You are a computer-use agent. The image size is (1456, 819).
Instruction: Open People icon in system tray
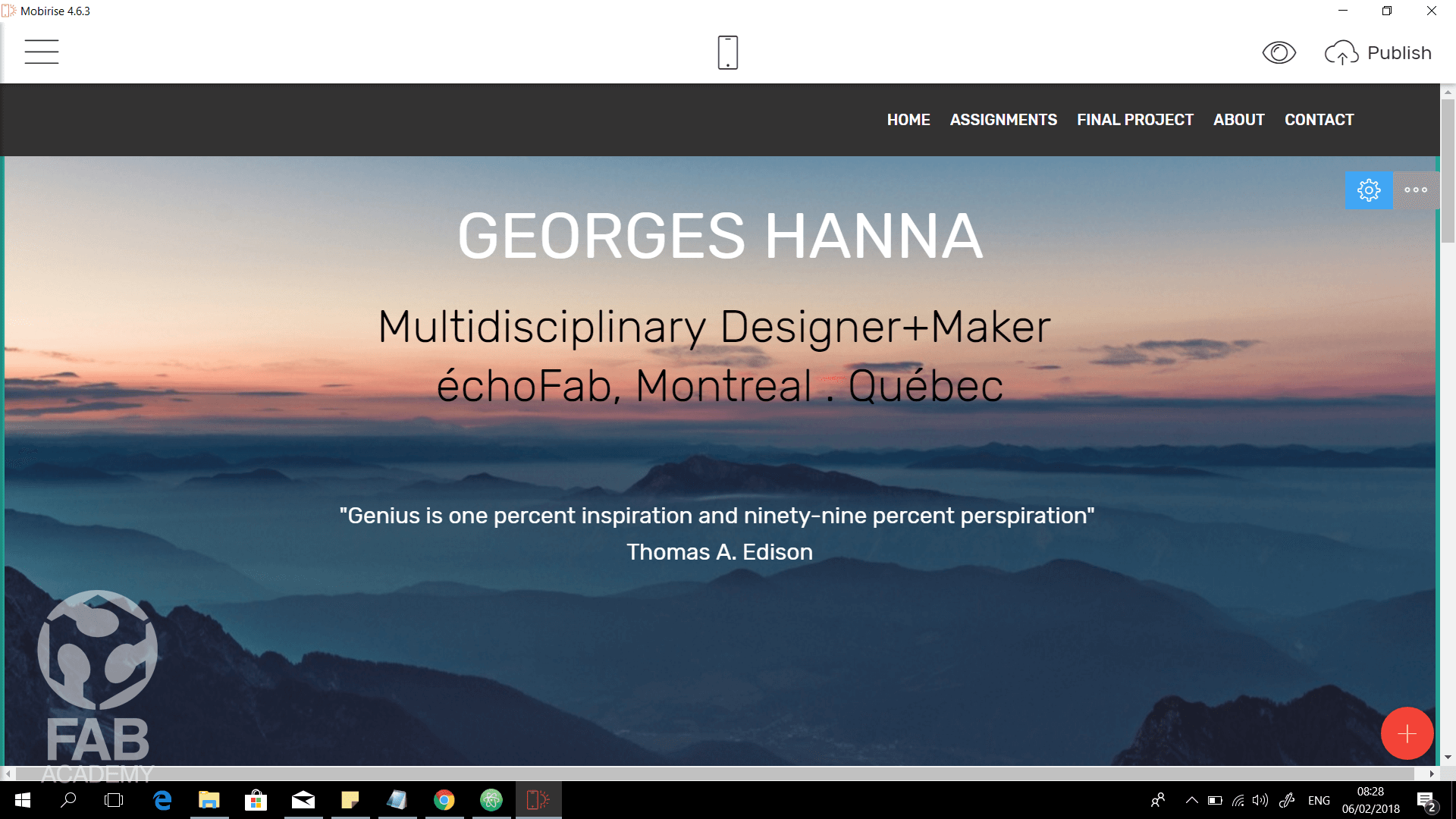click(1158, 800)
